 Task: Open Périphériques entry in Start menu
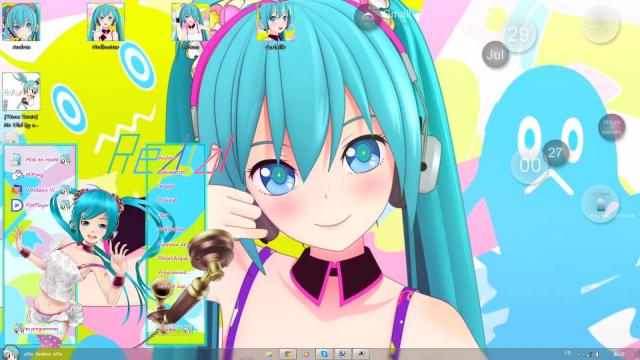click(173, 258)
